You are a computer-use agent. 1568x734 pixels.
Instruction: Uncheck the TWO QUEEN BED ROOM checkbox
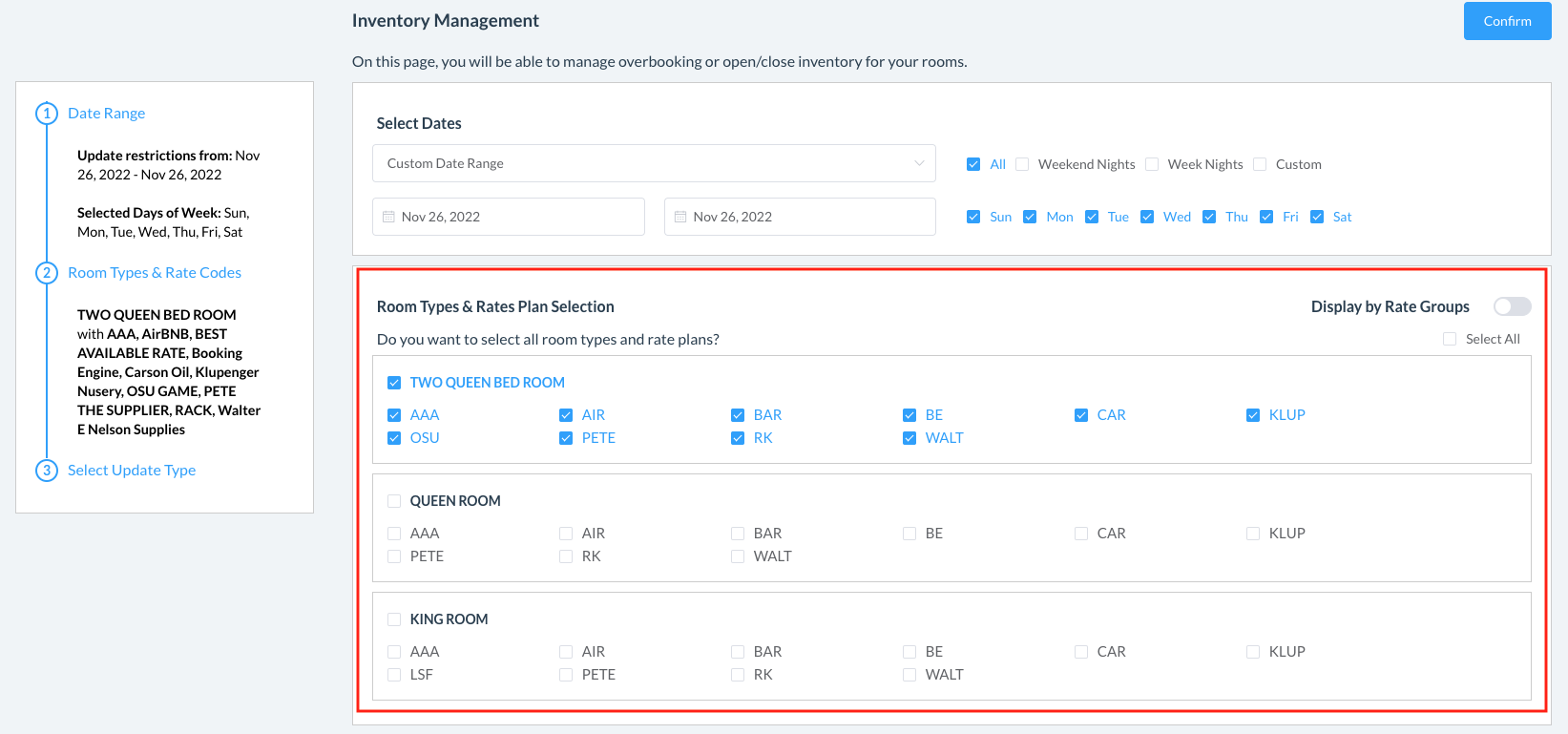(394, 383)
